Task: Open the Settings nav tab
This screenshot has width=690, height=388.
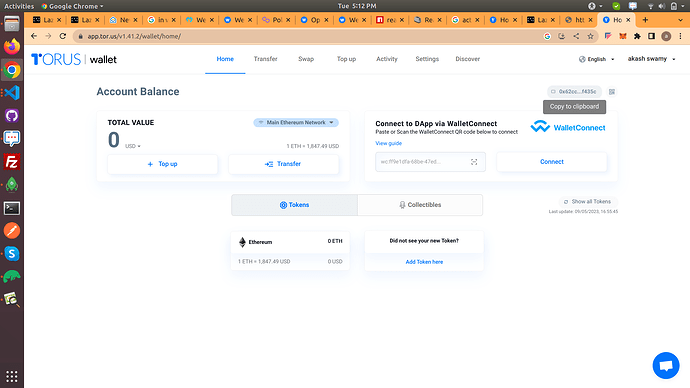Action: pos(427,59)
